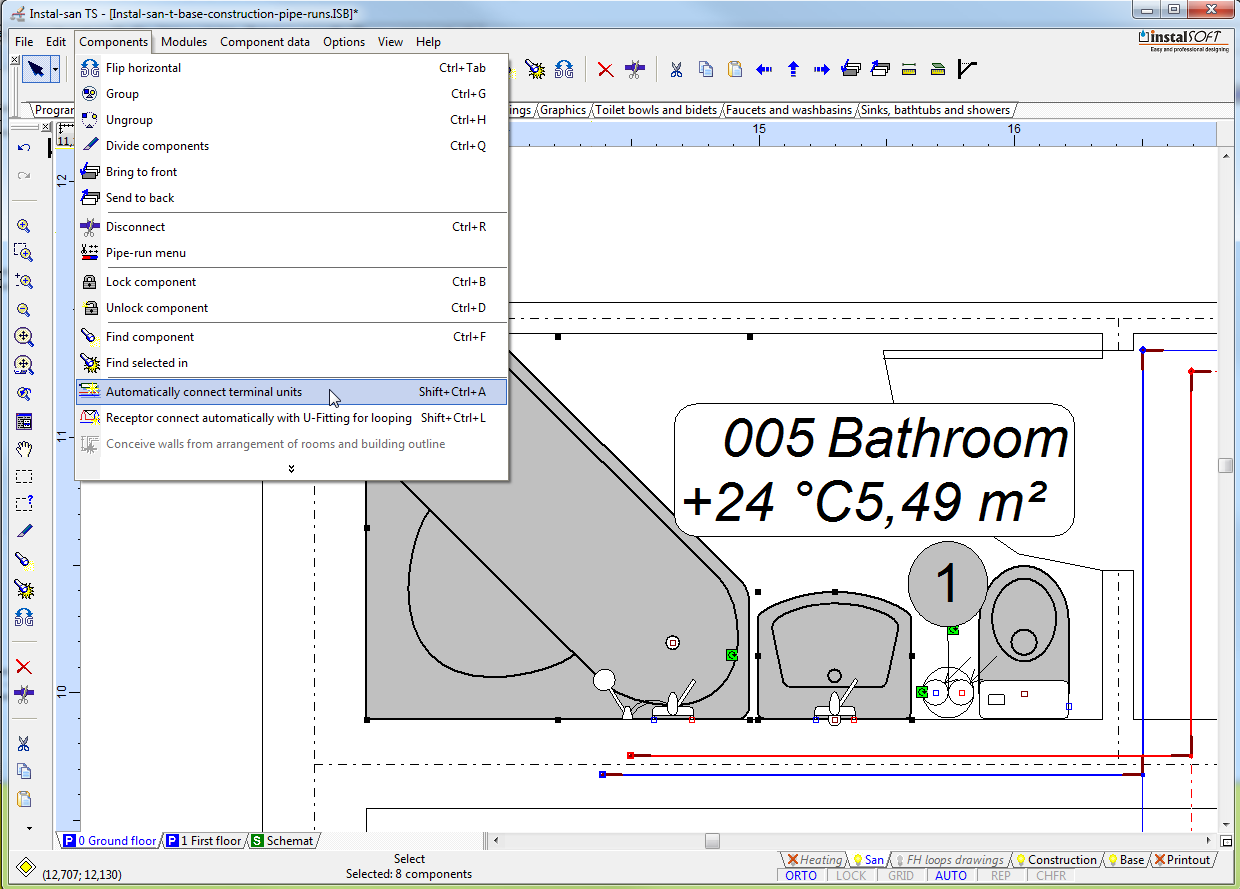Select the Pan hand tool
Viewport: 1240px width, 889px height.
[24, 449]
